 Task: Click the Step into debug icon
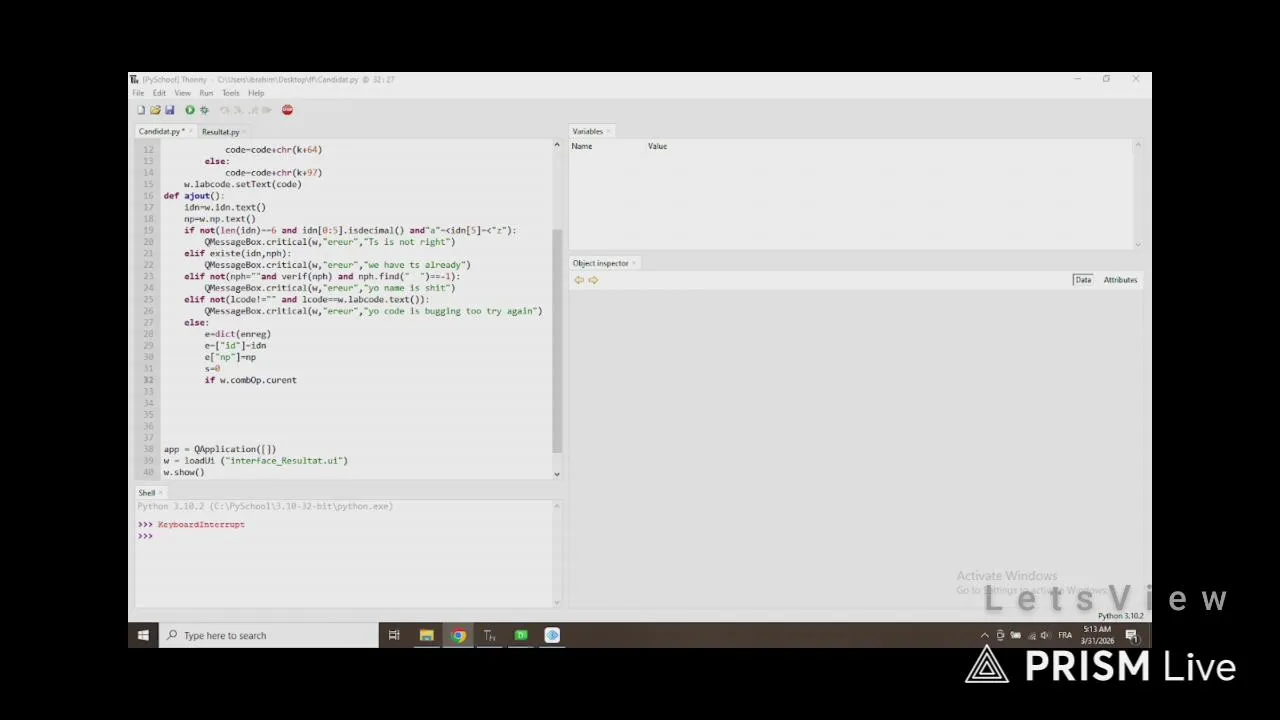[238, 110]
